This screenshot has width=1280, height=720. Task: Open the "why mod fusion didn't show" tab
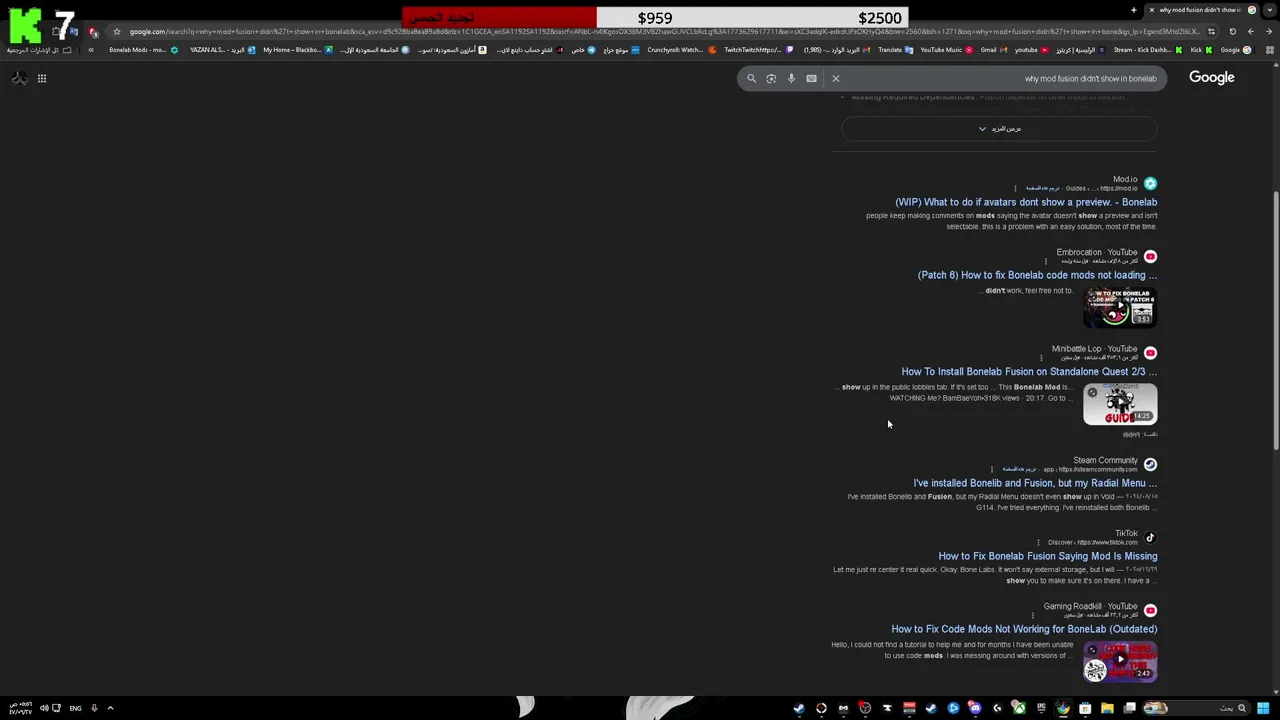coord(1200,10)
